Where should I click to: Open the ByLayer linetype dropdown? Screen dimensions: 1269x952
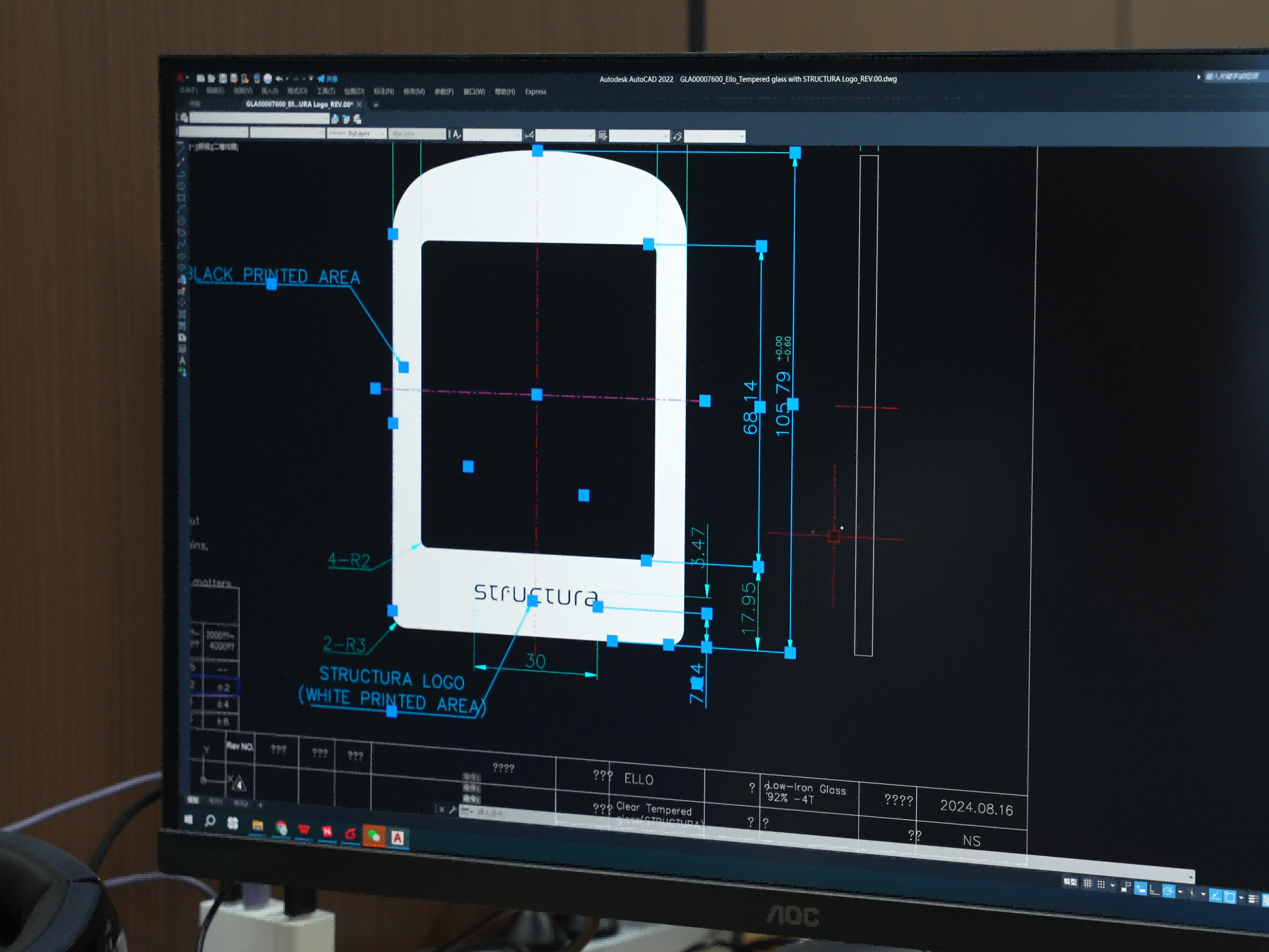click(356, 134)
